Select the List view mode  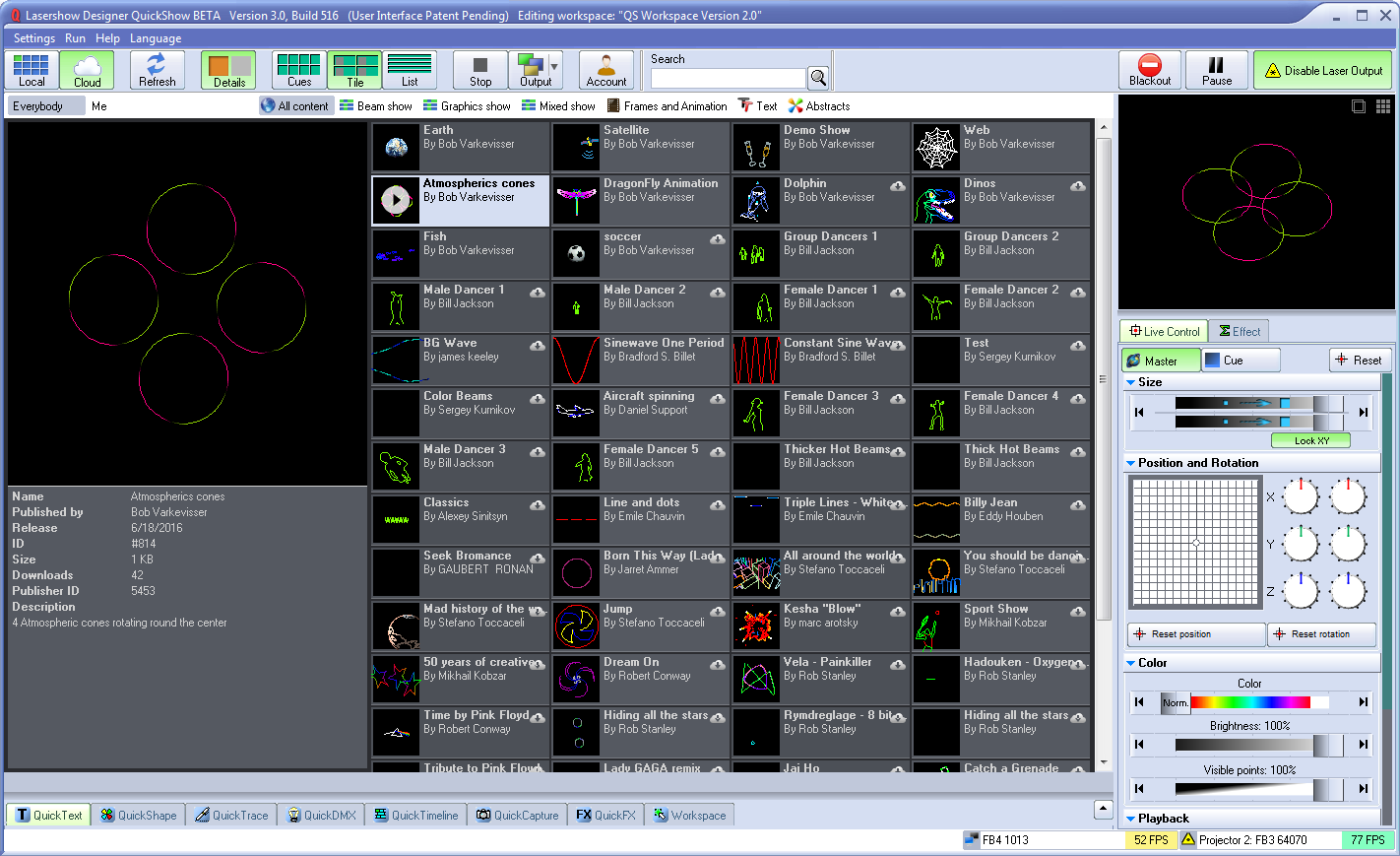(x=410, y=70)
